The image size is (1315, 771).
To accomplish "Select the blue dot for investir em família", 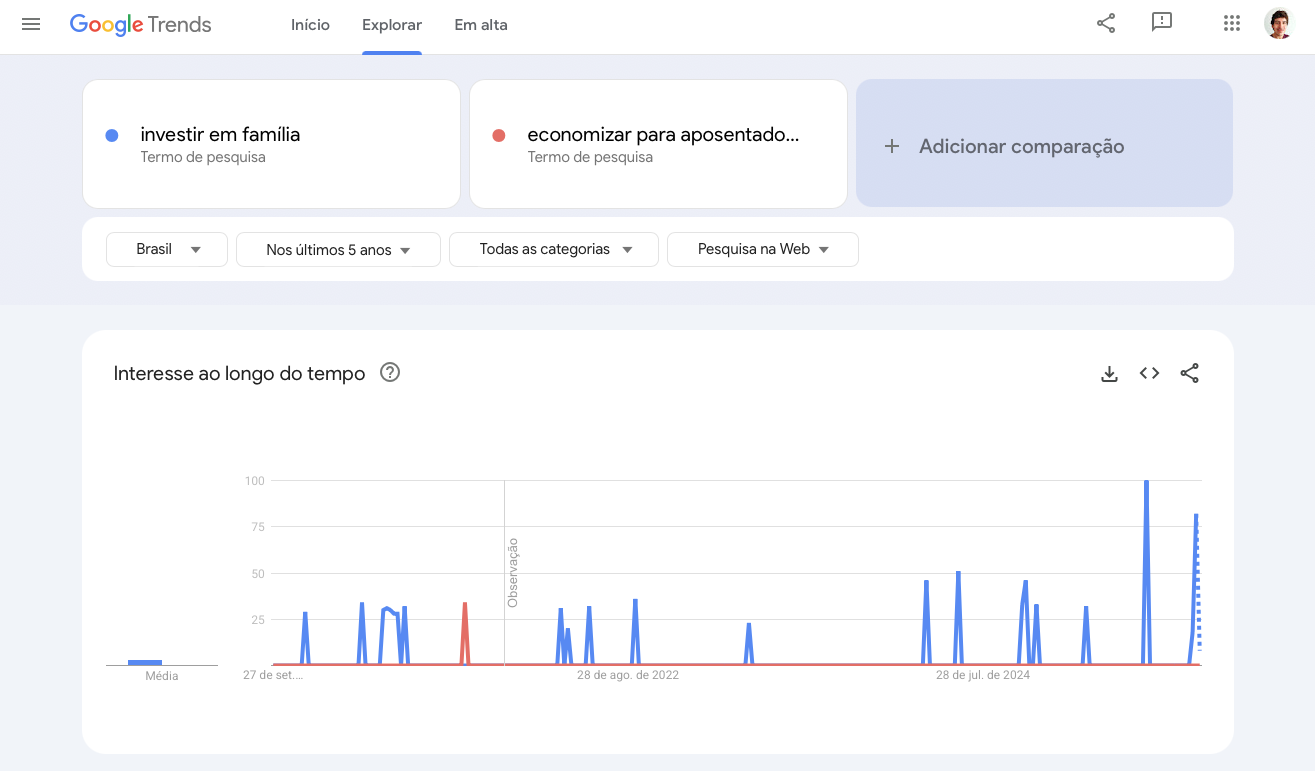I will [111, 134].
